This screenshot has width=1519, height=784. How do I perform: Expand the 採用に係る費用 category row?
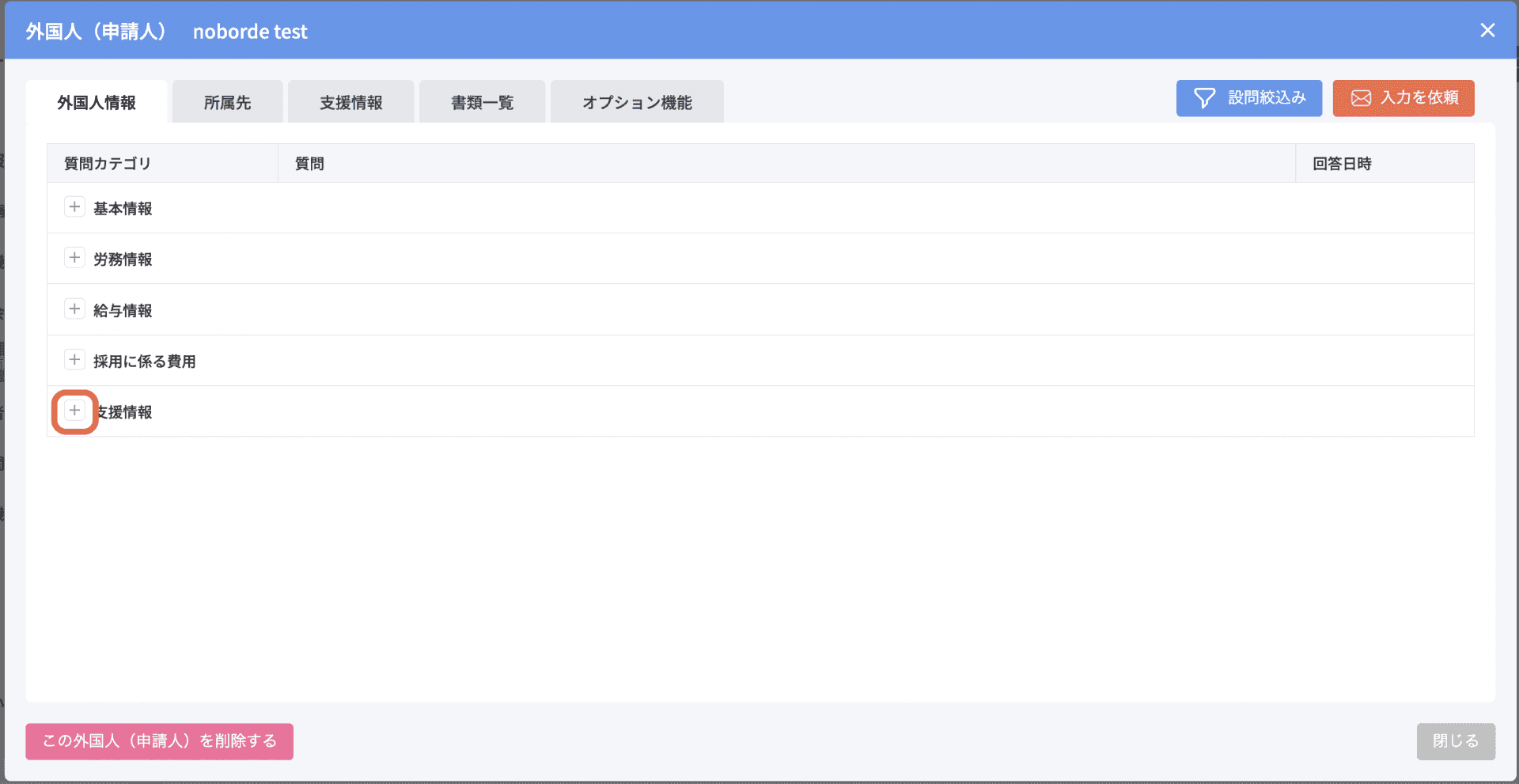click(x=74, y=360)
